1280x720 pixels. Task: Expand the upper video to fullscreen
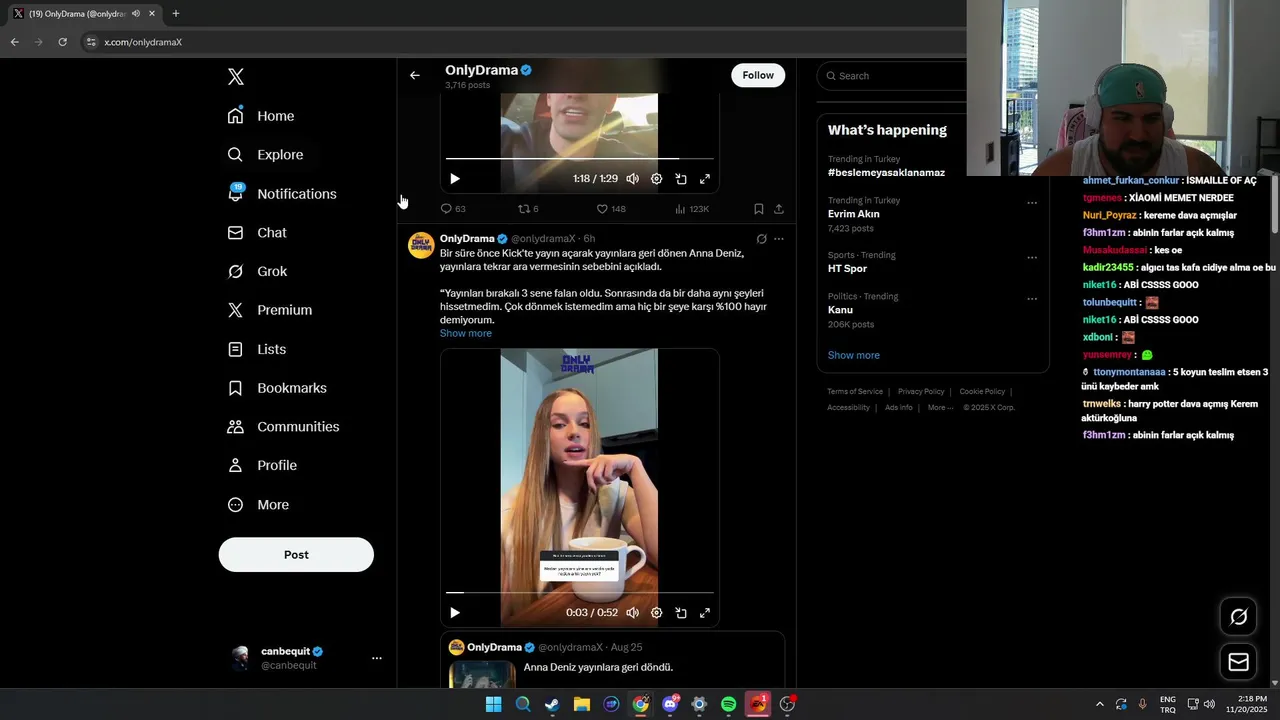coord(704,179)
